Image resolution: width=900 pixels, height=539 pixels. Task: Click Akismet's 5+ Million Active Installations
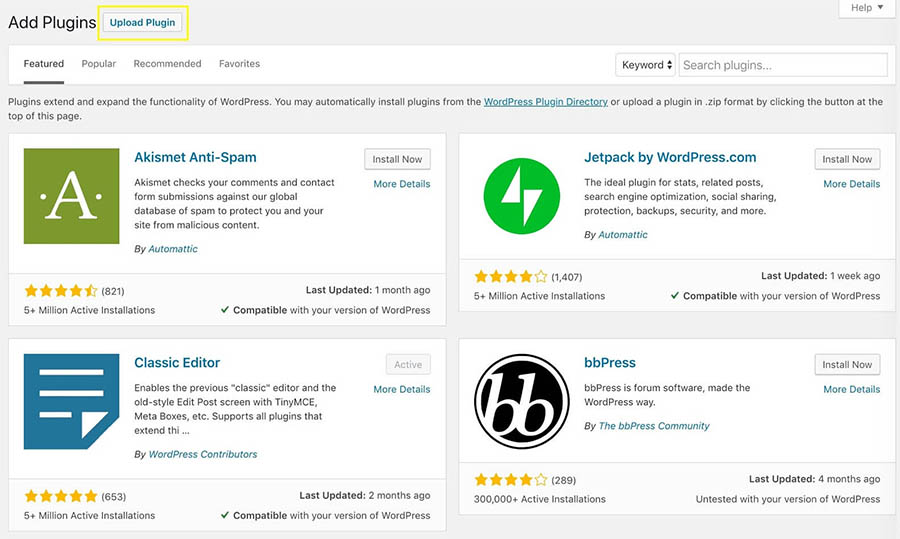tap(90, 310)
